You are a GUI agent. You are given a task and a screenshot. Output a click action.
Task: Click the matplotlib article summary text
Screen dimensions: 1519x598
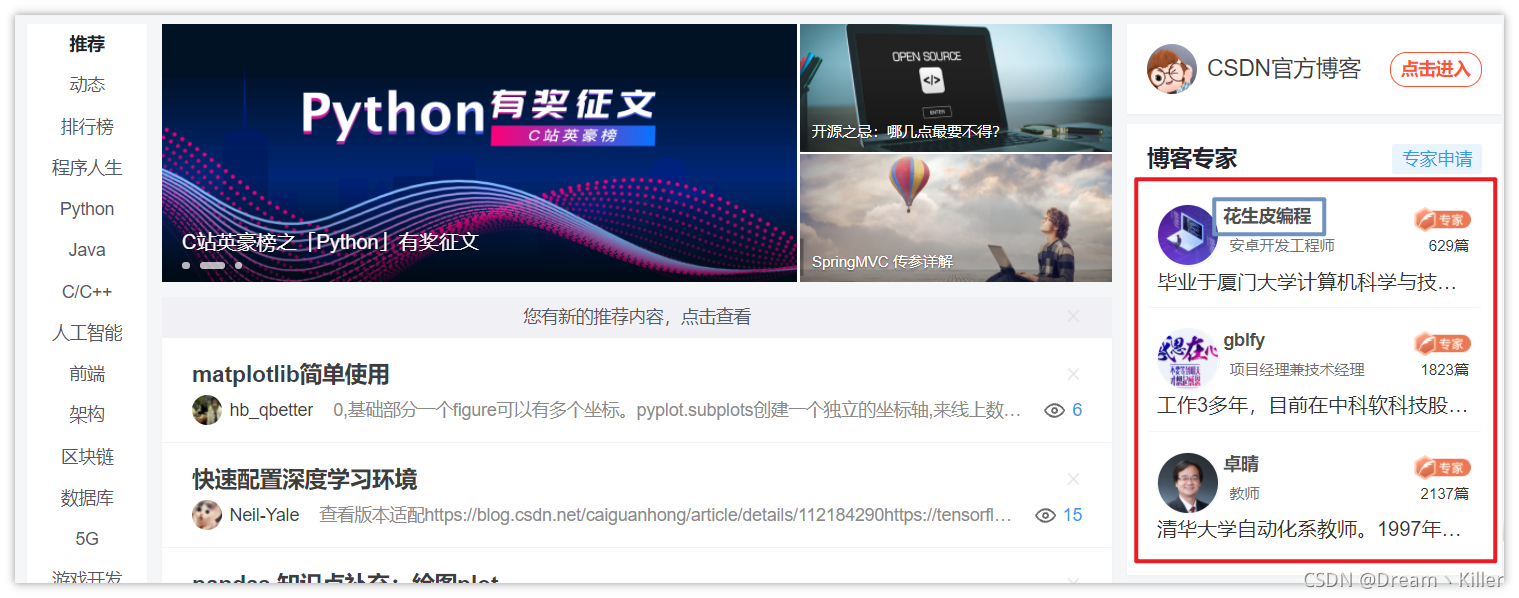pyautogui.click(x=678, y=410)
